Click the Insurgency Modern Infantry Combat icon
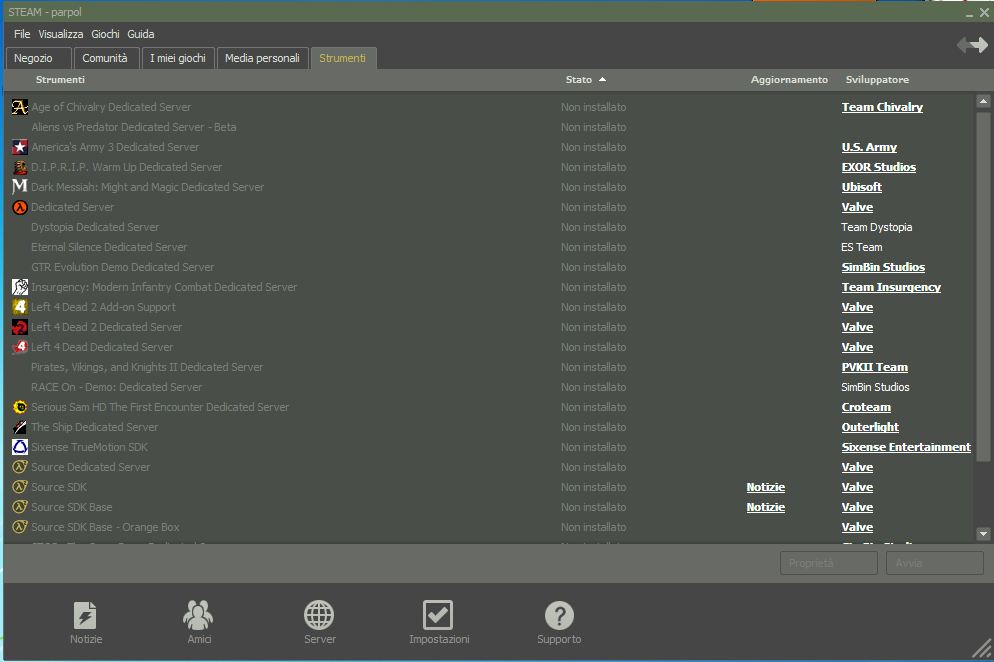The height and width of the screenshot is (662, 994). click(20, 287)
